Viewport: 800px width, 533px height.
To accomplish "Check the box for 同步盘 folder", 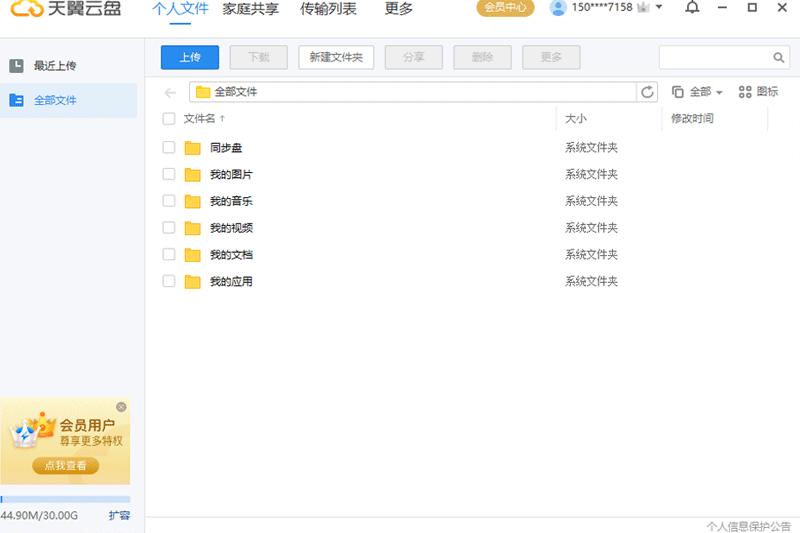I will (x=169, y=148).
